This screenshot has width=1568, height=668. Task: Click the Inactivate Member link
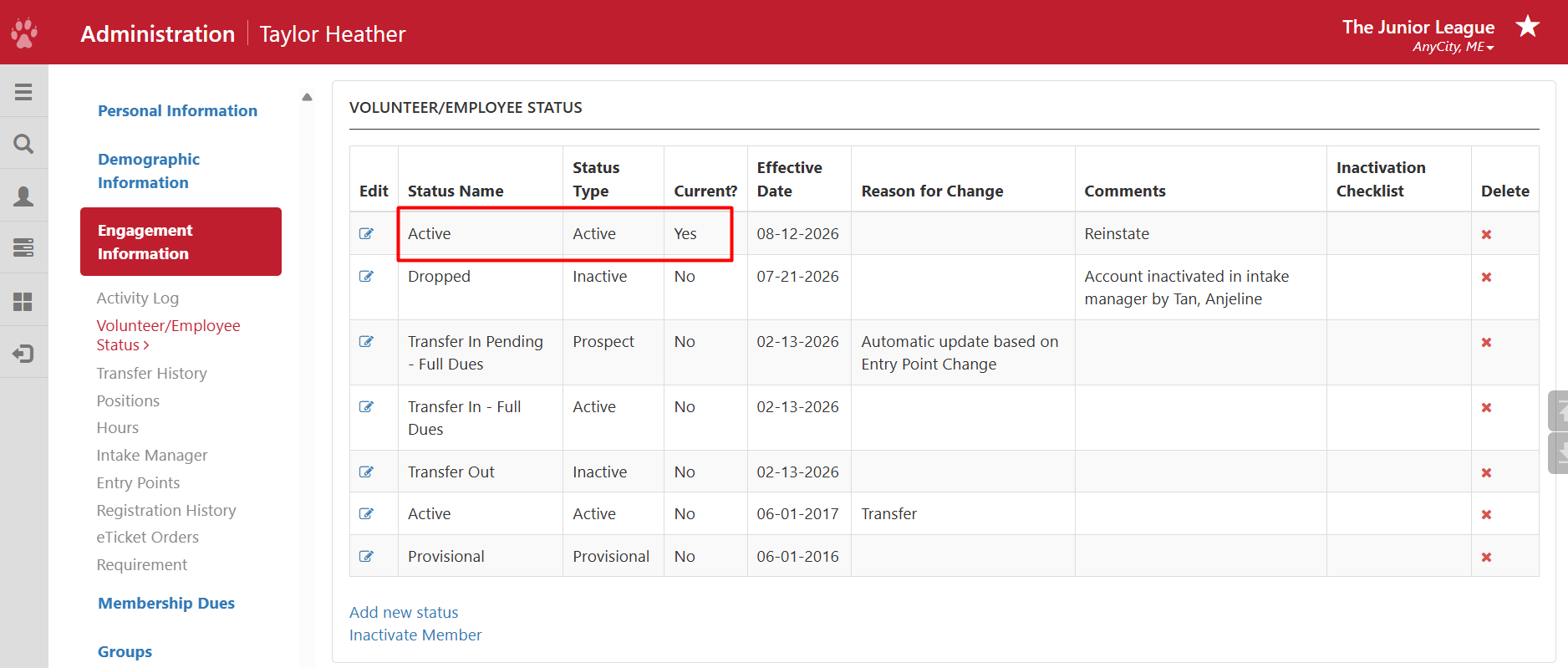[415, 635]
